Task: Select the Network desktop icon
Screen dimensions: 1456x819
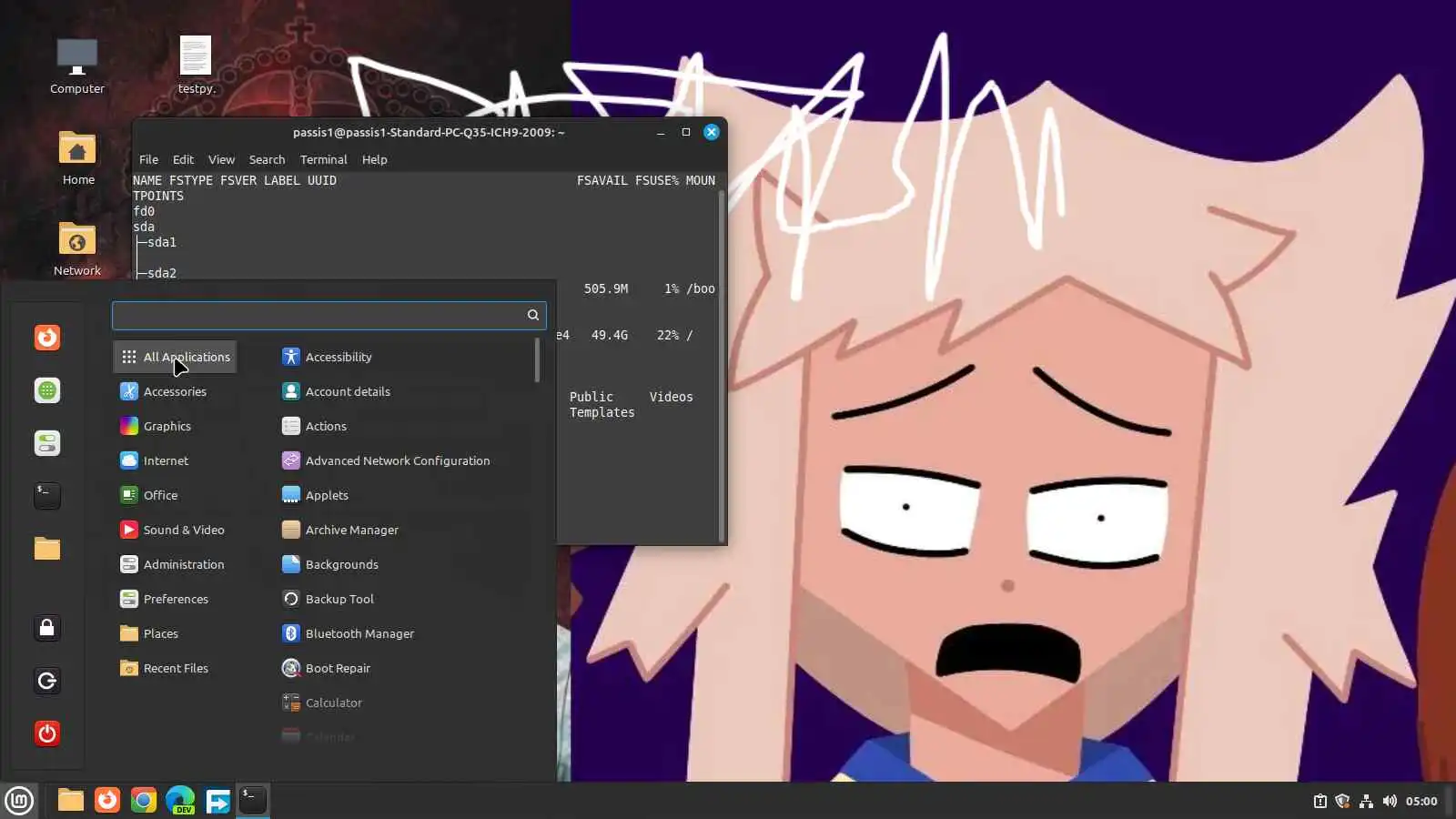Action: click(x=77, y=248)
